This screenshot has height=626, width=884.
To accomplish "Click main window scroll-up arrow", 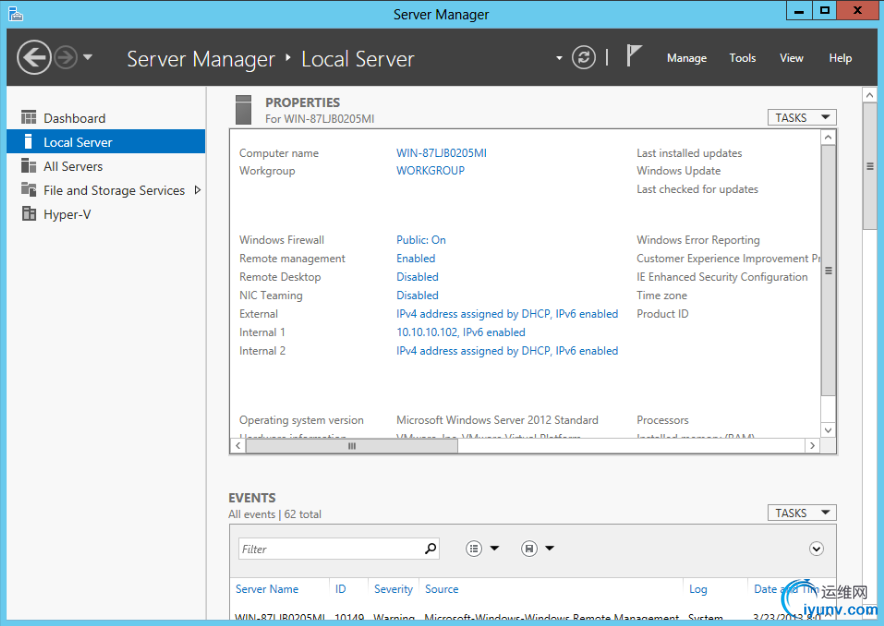I will pyautogui.click(x=869, y=95).
